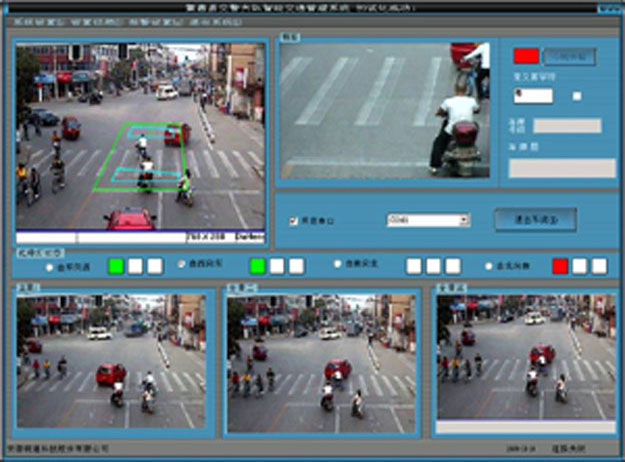The height and width of the screenshot is (462, 625).
Task: Select the fourth radio button beside the red indicator
Action: [x=487, y=266]
